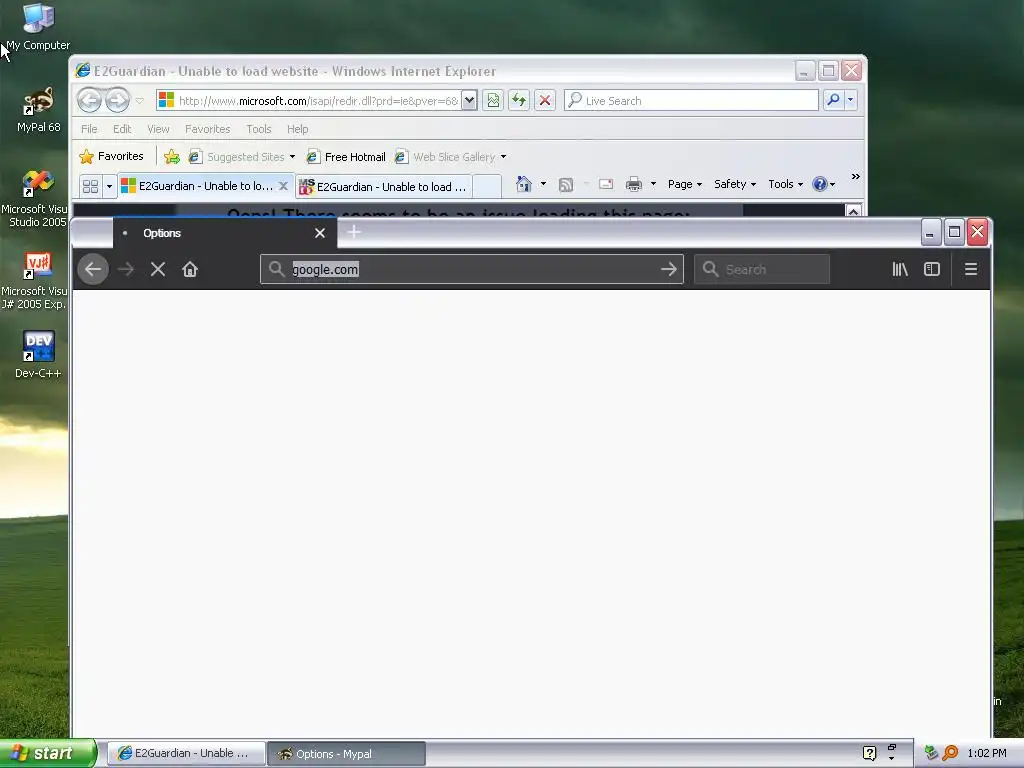Expand the IE address bar dropdown
Viewport: 1024px width, 768px height.
pyautogui.click(x=469, y=101)
